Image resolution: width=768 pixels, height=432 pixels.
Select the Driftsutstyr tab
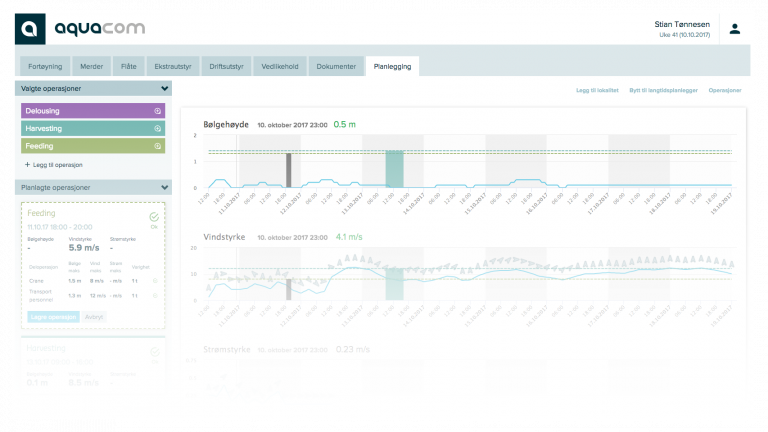[x=226, y=67]
